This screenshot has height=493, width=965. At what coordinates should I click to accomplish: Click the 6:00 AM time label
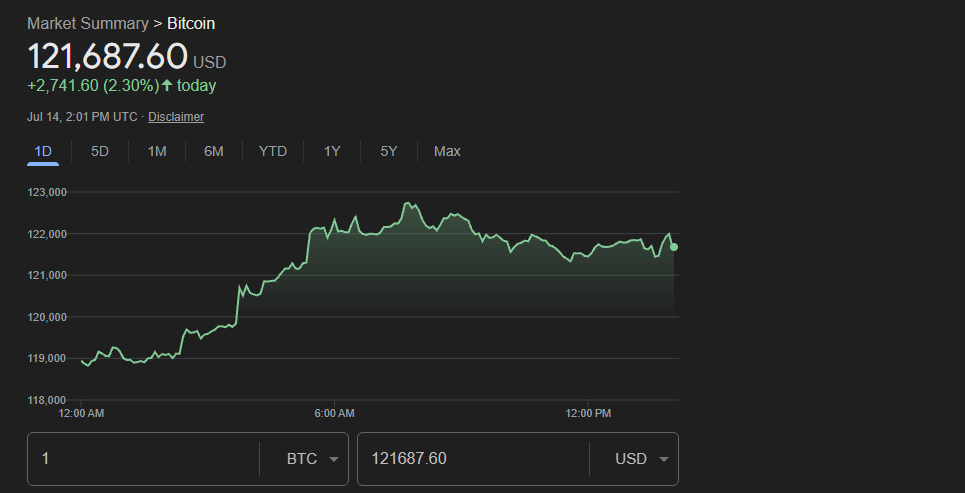pos(334,414)
